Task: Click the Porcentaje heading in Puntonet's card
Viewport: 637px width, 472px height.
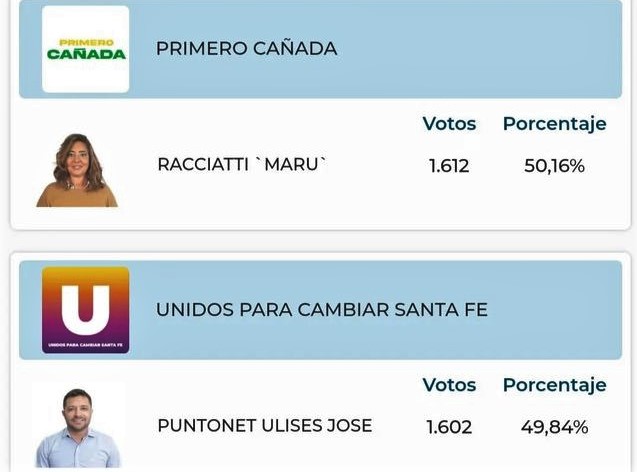Action: 554,385
